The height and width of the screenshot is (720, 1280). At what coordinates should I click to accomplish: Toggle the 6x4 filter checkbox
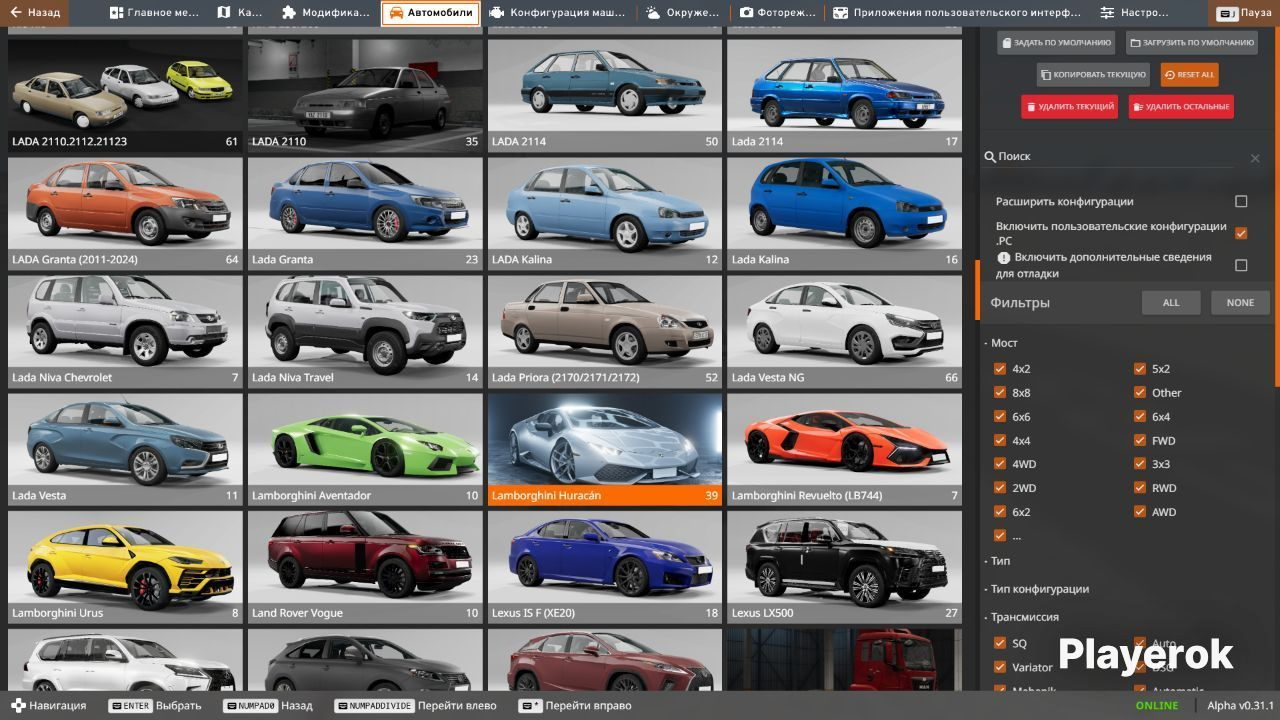pos(1140,417)
